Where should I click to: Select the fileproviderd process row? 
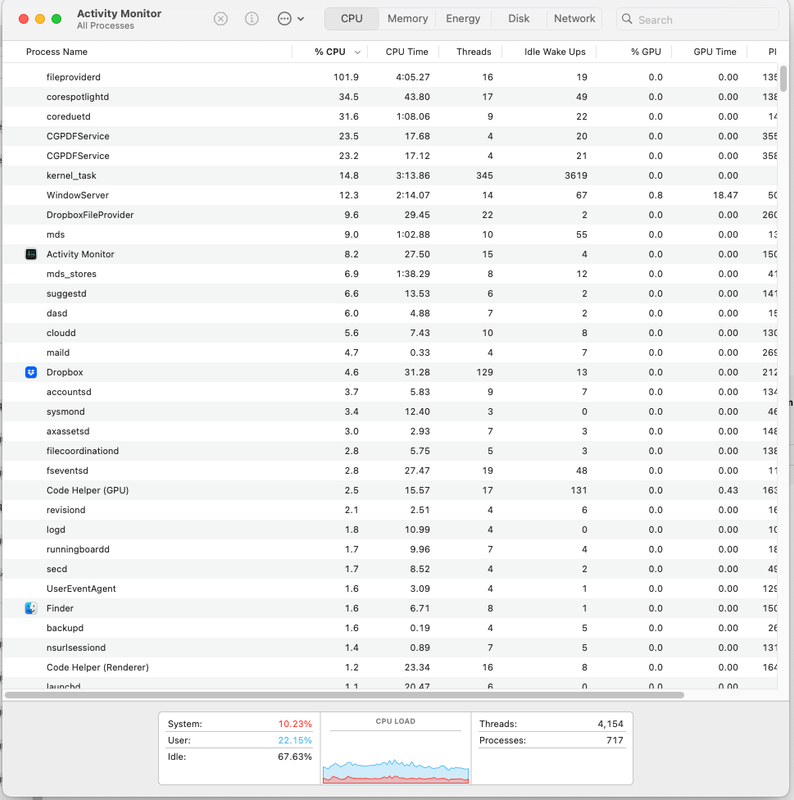point(390,77)
